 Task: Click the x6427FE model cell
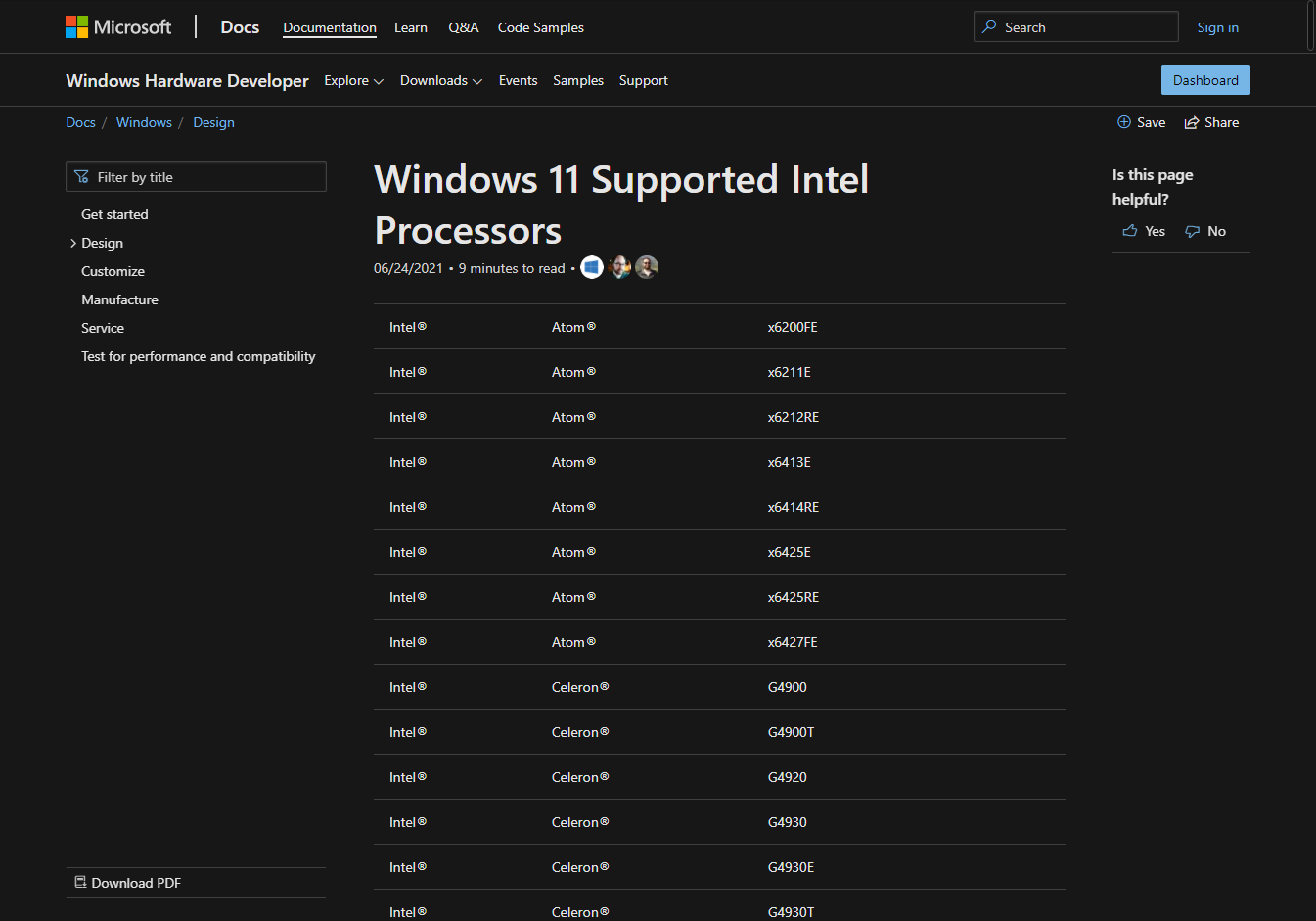(x=793, y=642)
